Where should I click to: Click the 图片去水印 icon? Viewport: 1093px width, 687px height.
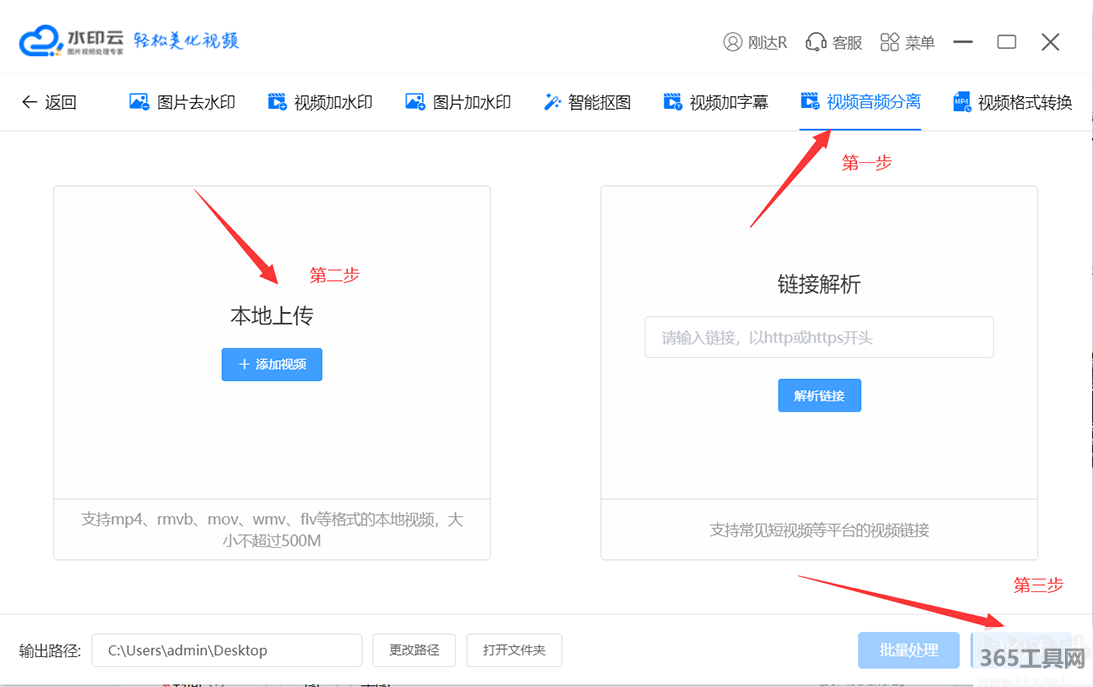coord(139,102)
